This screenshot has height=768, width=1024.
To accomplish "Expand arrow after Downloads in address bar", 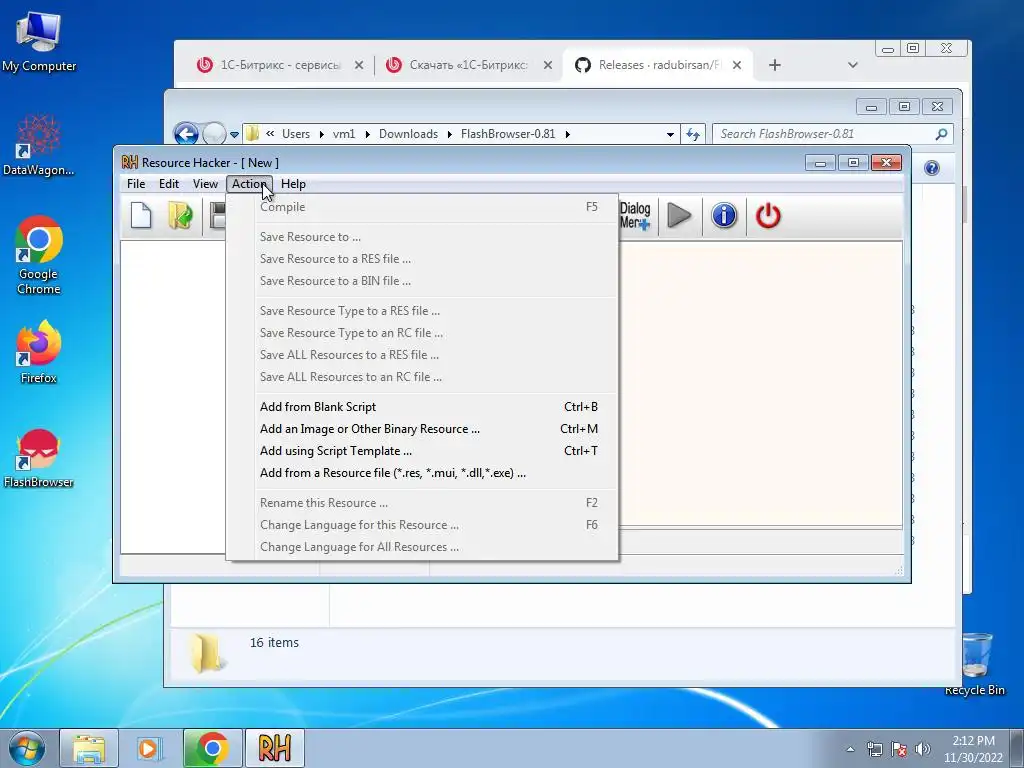I will (449, 134).
